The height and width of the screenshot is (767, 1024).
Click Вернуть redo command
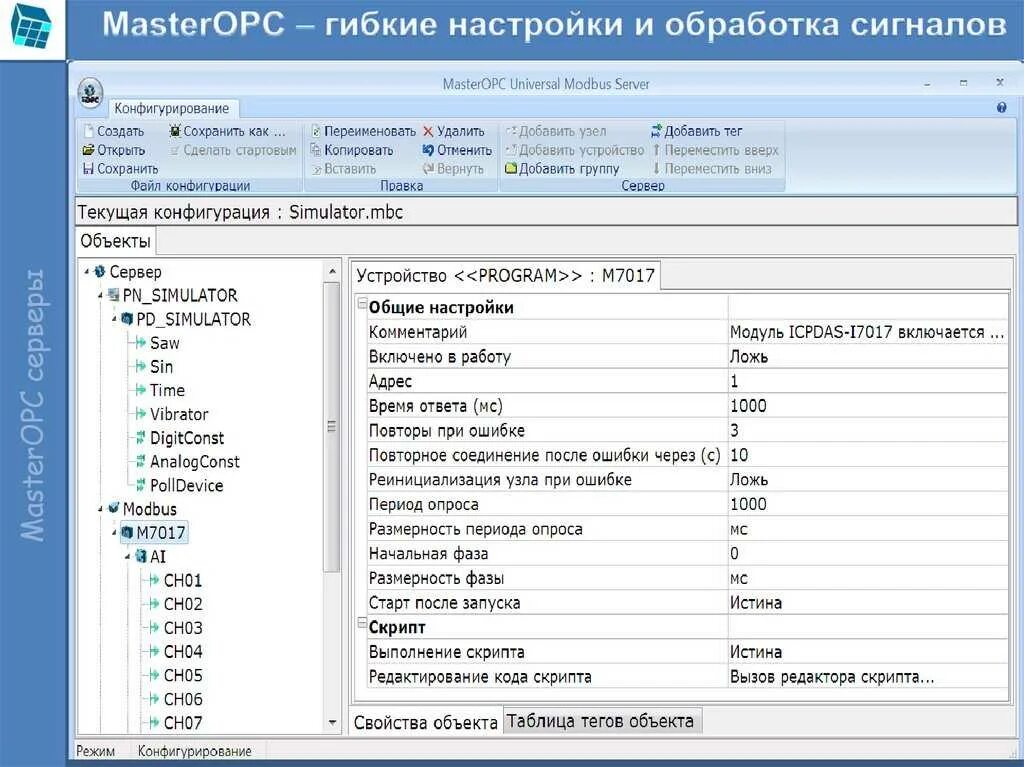[453, 169]
